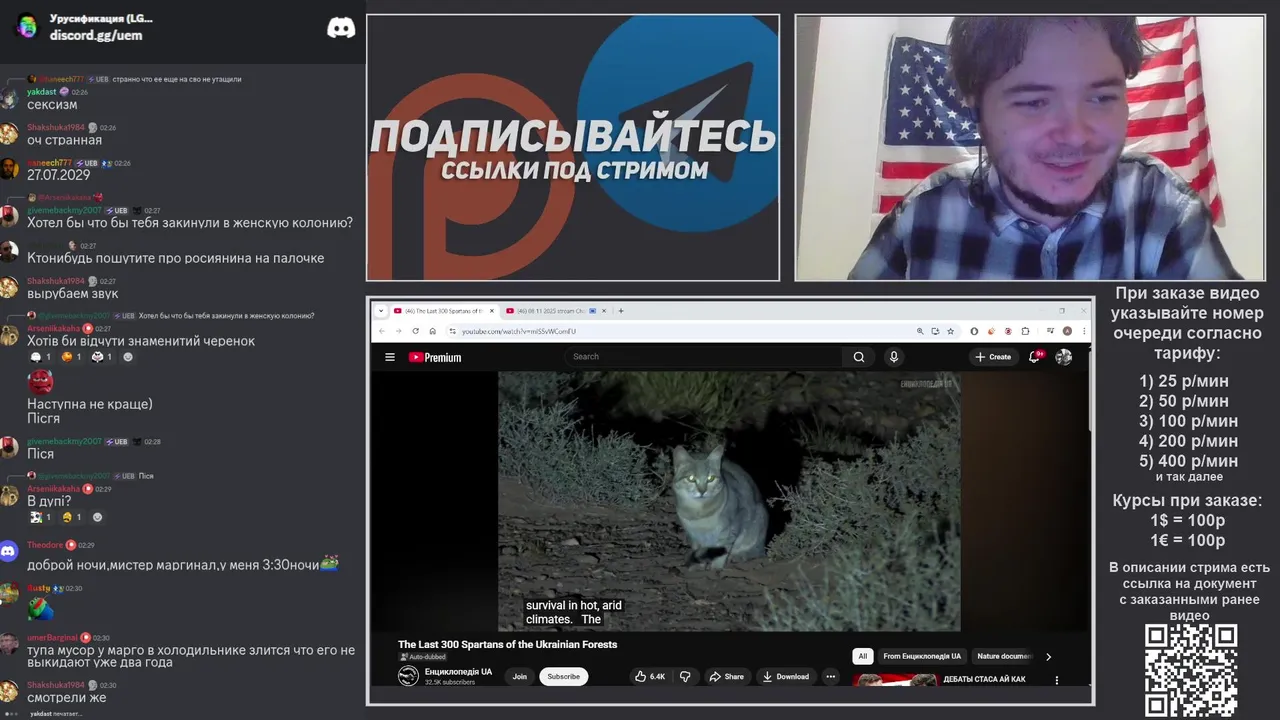Viewport: 1280px width, 720px height.
Task: Click the Discord logo in chat header
Action: 341,28
